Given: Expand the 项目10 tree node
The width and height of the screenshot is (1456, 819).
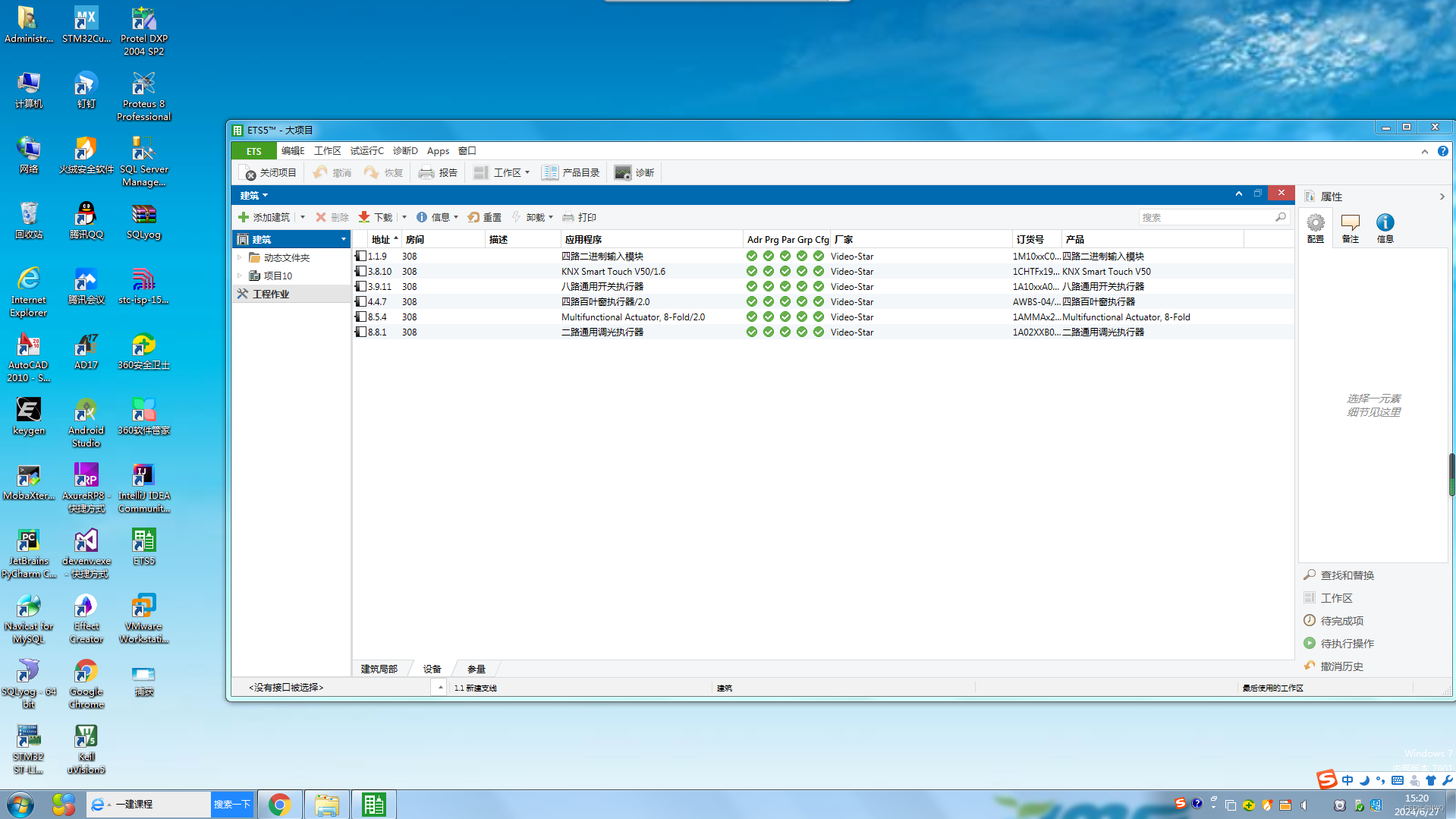Looking at the screenshot, I should (241, 276).
